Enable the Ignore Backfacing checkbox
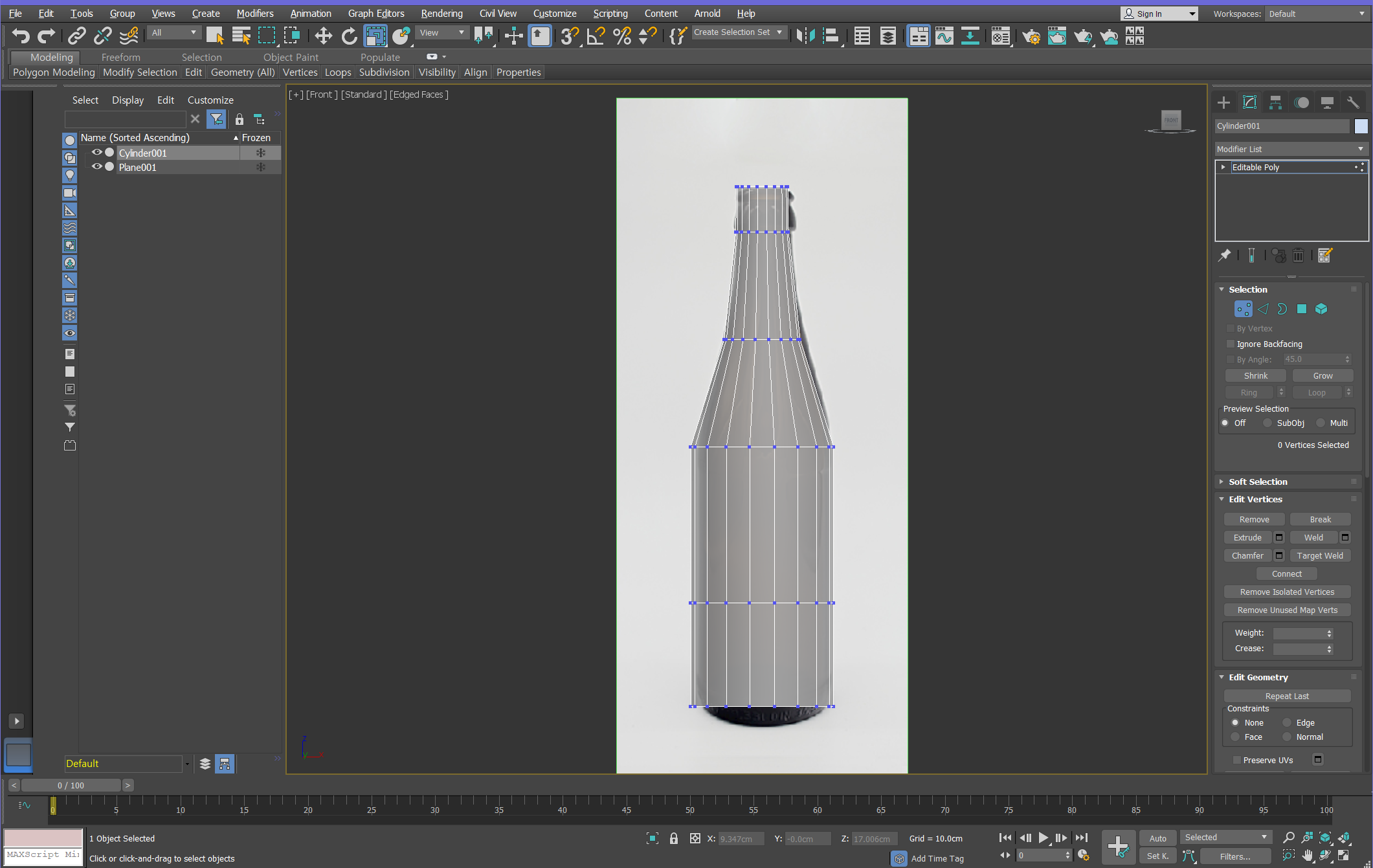Screen dimensions: 1373x868 [x=1231, y=344]
